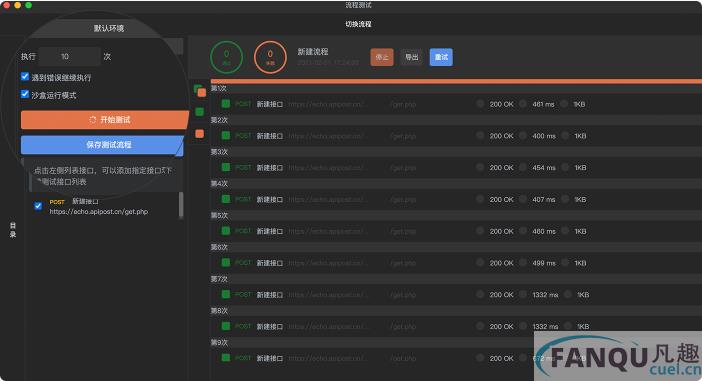Click time icon beside 461 ms
Viewport: 702px width, 381px height.
522,104
